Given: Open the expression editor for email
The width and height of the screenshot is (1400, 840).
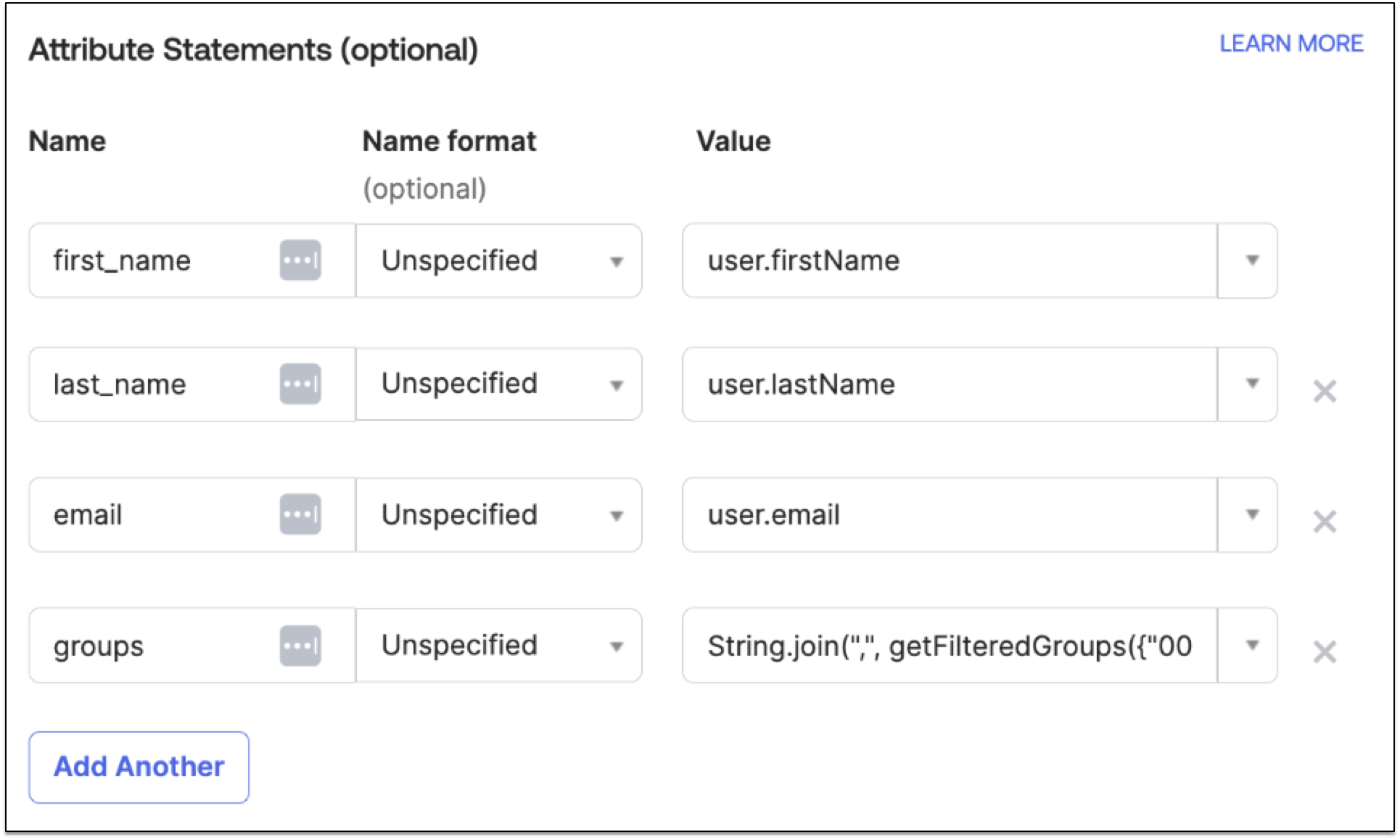Looking at the screenshot, I should pyautogui.click(x=300, y=514).
